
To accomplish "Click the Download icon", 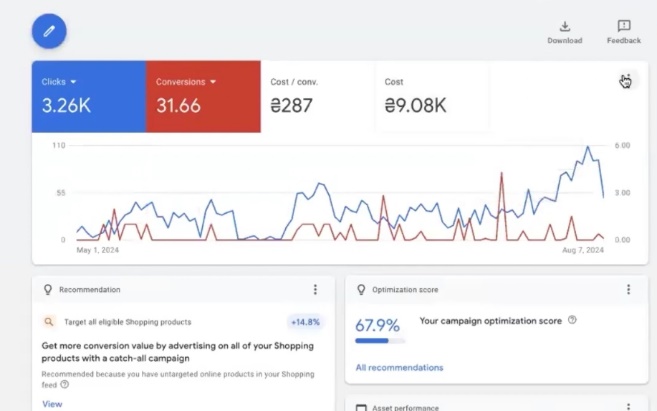I will coord(564,26).
